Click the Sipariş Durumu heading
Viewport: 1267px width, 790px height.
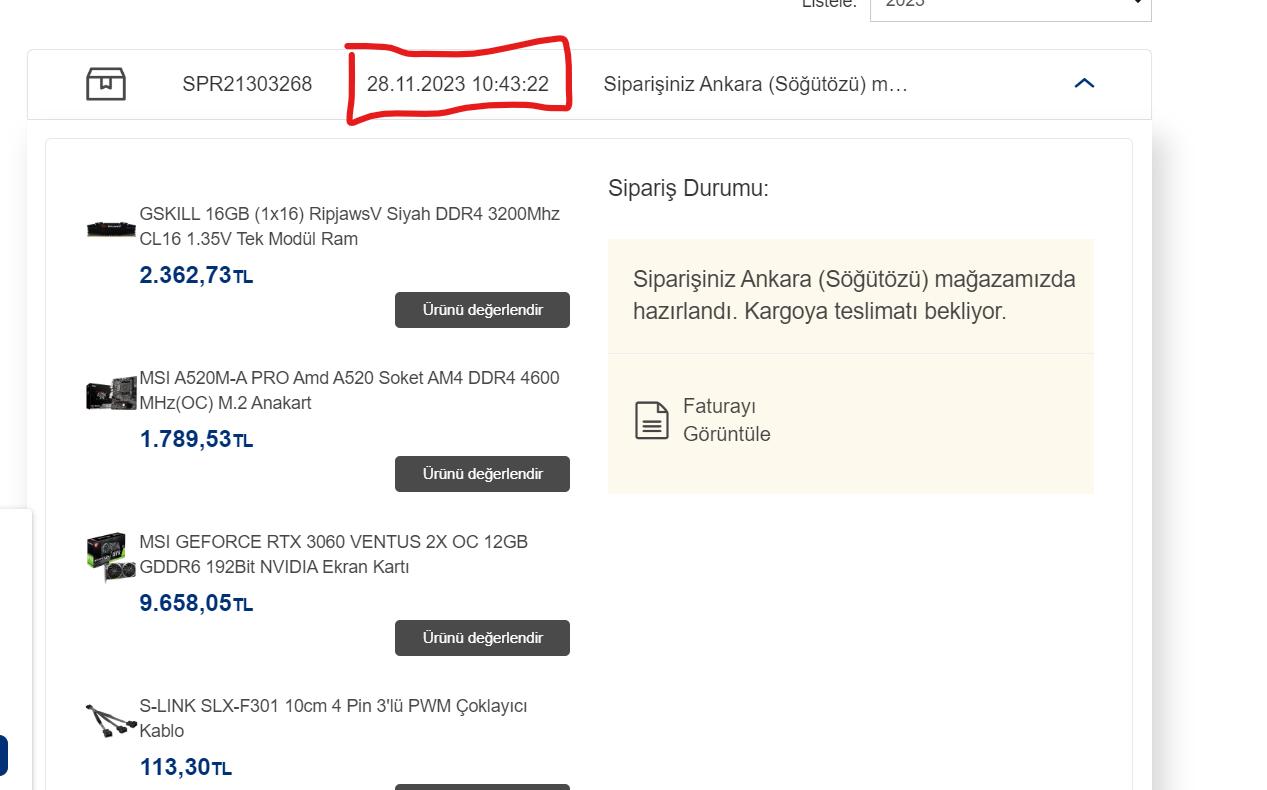pos(688,188)
